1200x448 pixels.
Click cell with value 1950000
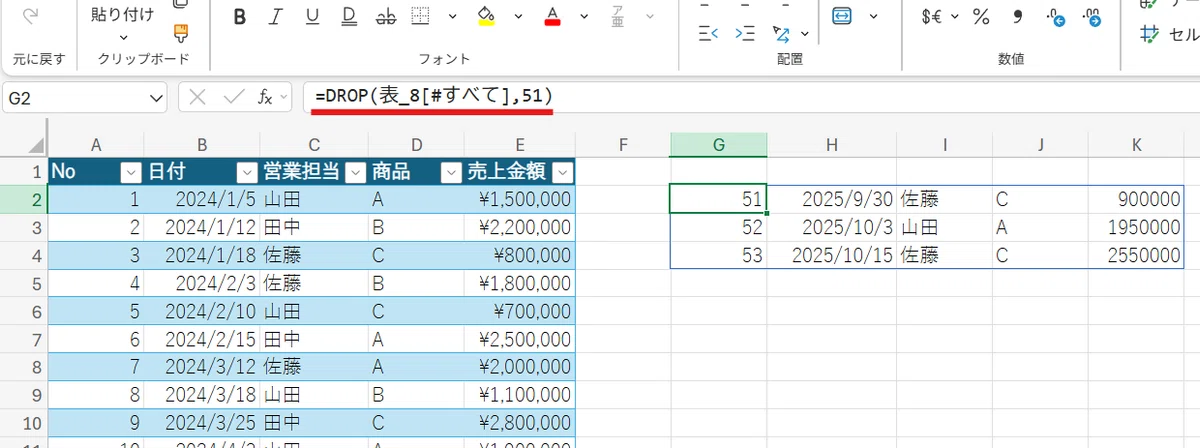pyautogui.click(x=1137, y=227)
